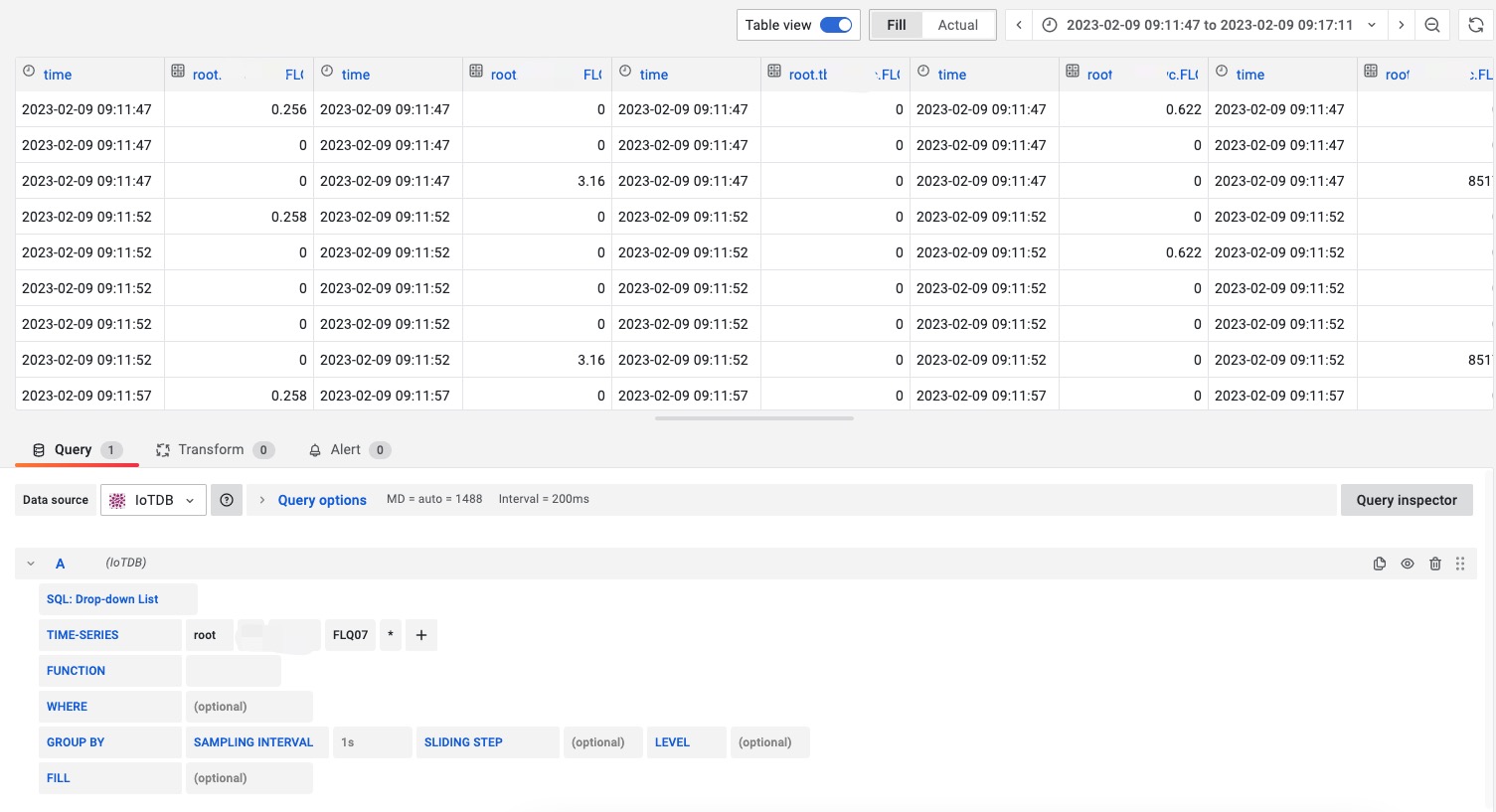Zoom out the dashboard time range

[x=1432, y=25]
